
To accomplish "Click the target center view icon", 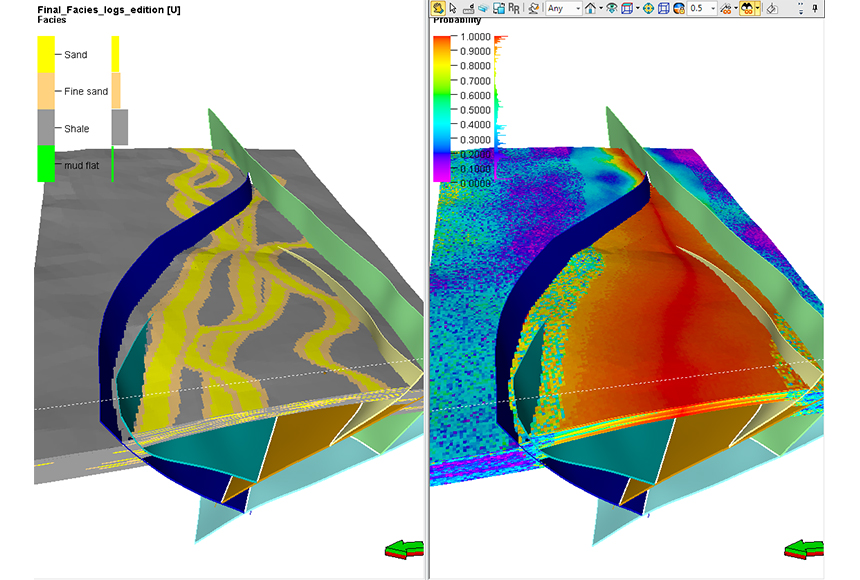I will [x=648, y=8].
